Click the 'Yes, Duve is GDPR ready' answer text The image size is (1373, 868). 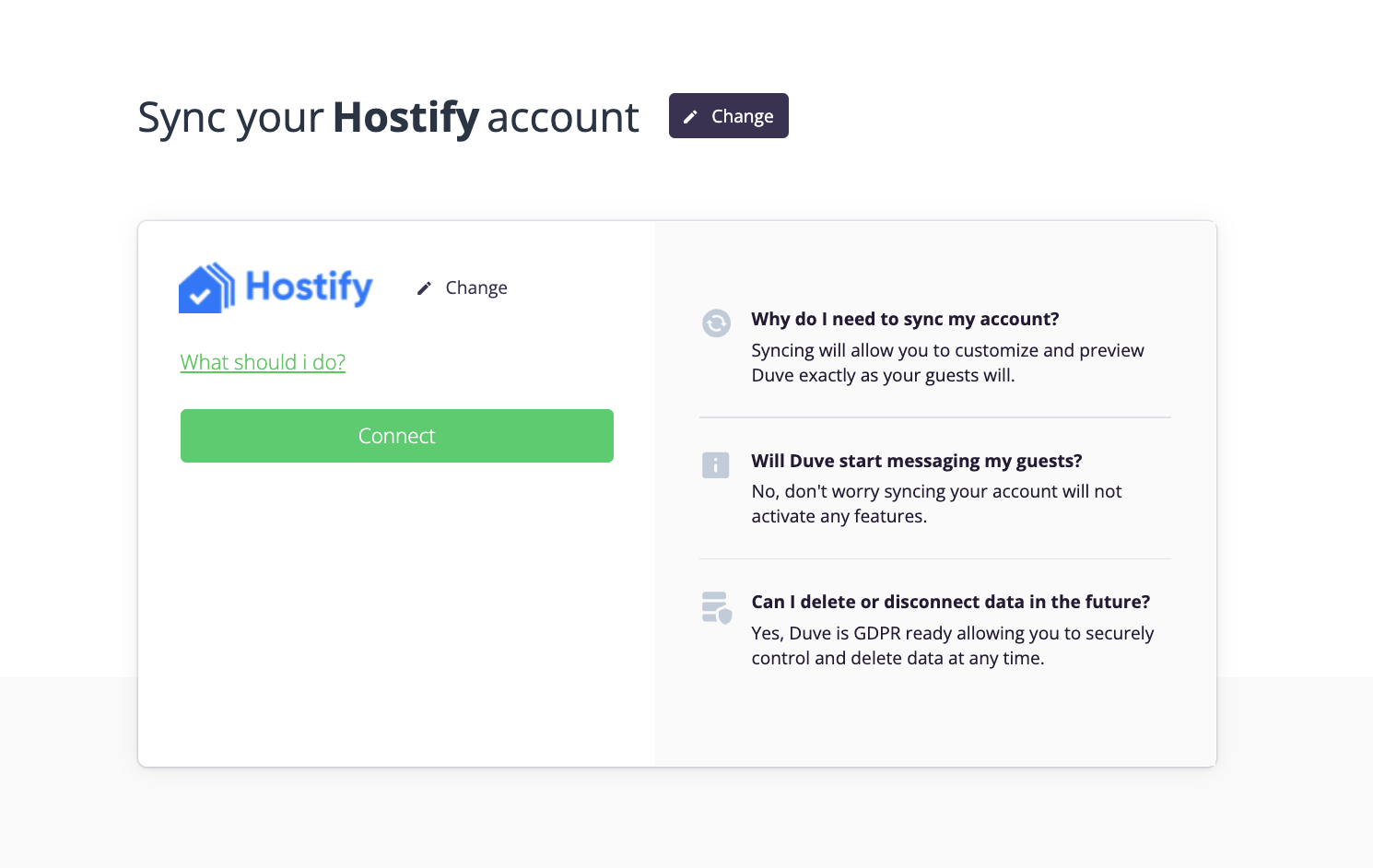pyautogui.click(x=953, y=646)
